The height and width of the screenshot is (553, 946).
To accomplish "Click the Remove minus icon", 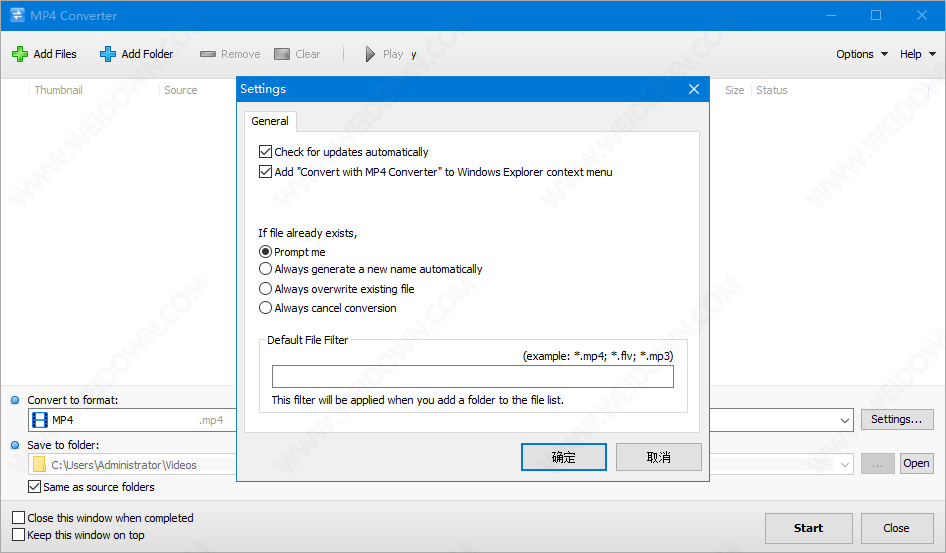I will coord(208,54).
